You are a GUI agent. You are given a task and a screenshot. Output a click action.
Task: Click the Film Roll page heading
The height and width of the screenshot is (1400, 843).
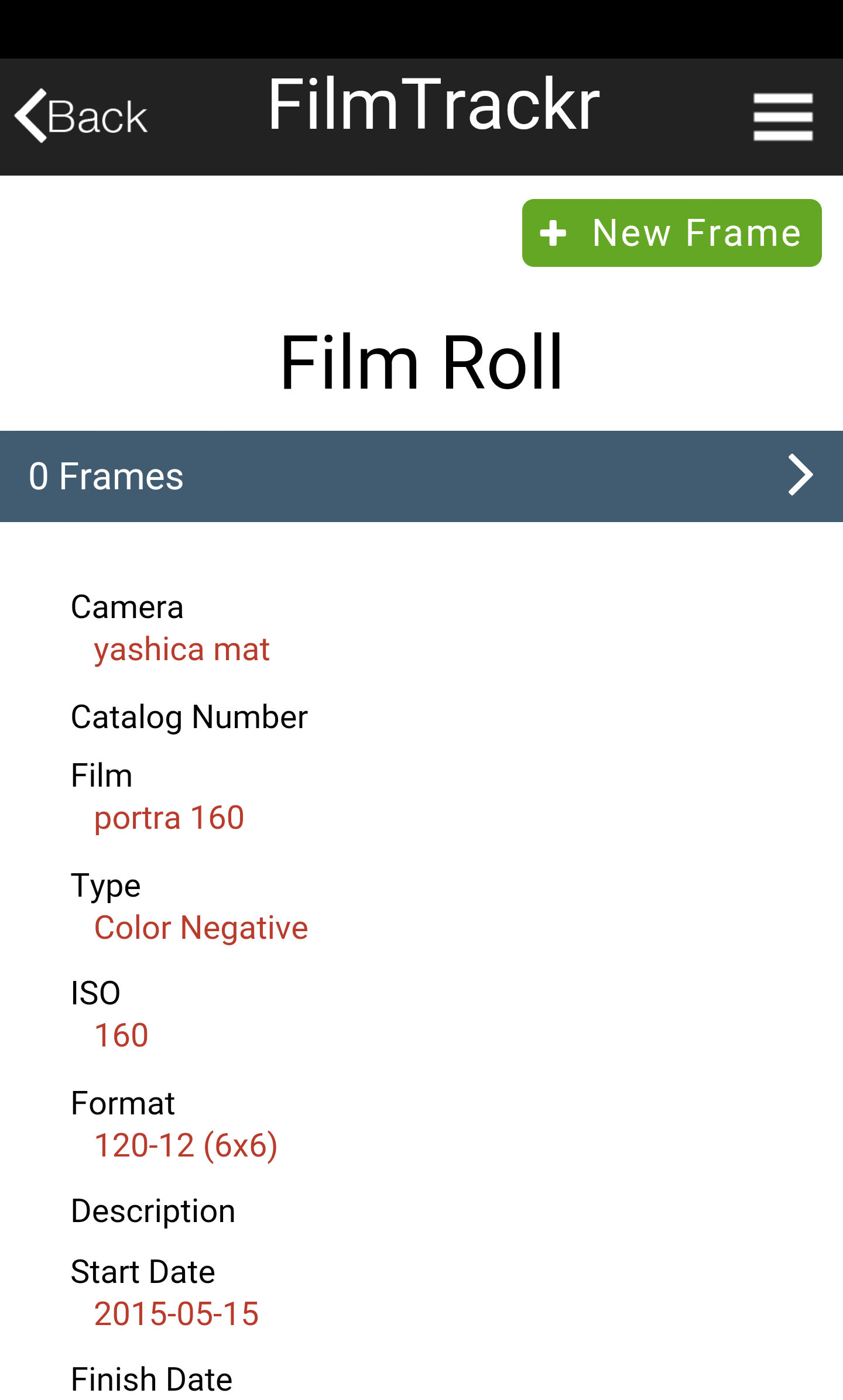(x=421, y=362)
